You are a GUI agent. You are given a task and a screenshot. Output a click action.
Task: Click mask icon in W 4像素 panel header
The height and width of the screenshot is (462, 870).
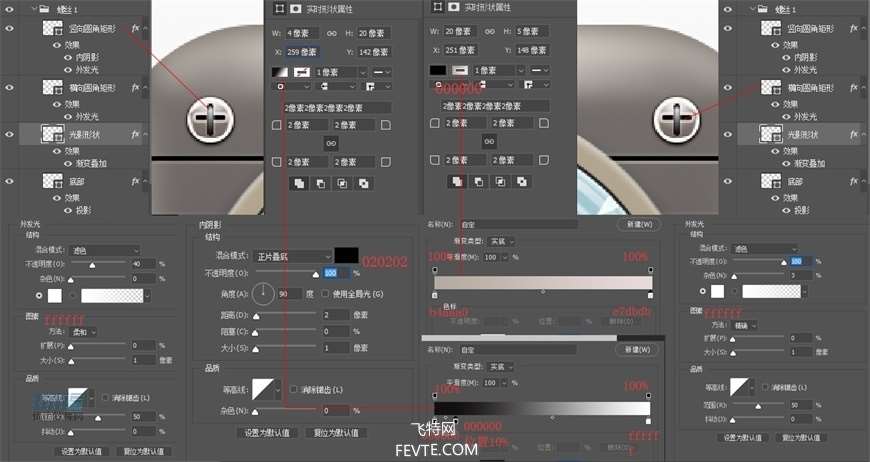pos(296,8)
